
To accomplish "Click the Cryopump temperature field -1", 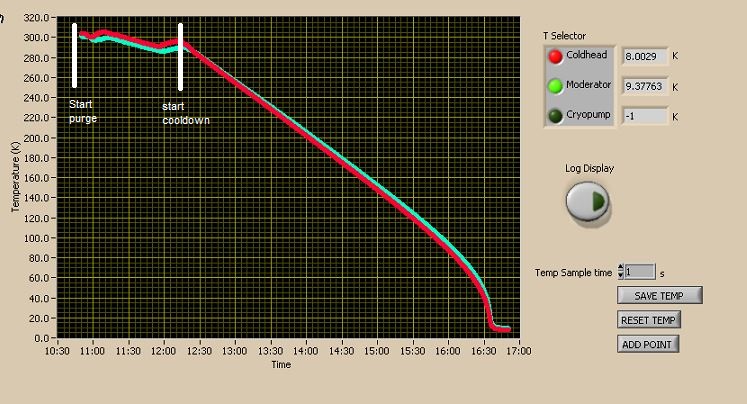I will (x=645, y=116).
